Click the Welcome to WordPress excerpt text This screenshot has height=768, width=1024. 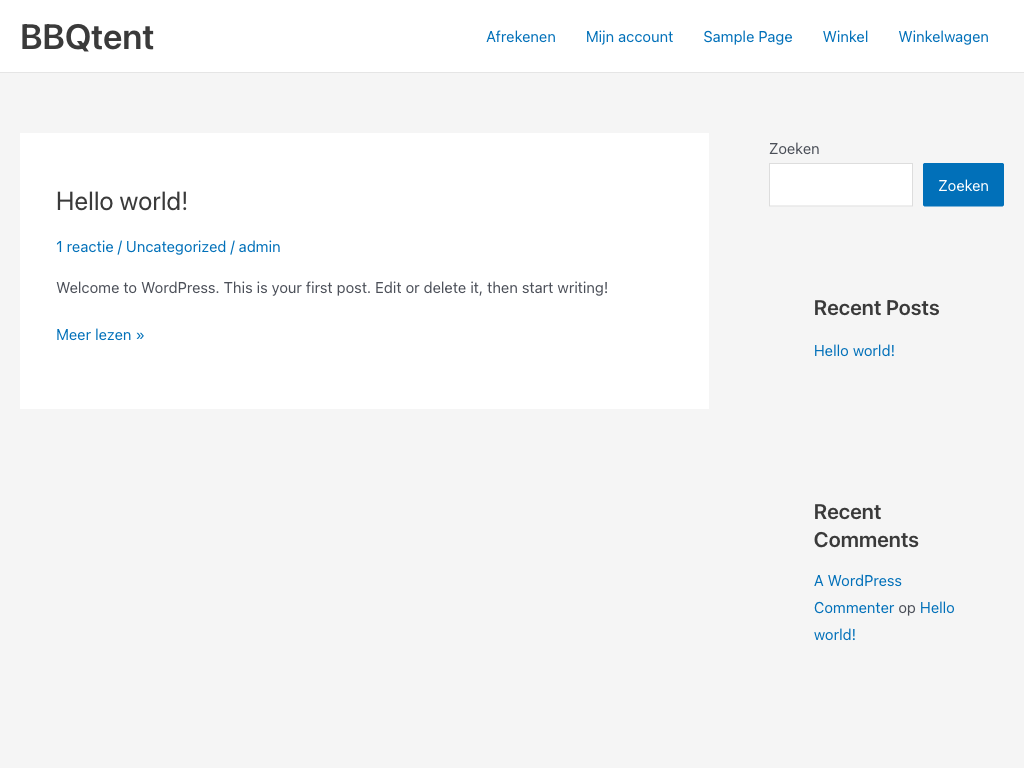332,288
